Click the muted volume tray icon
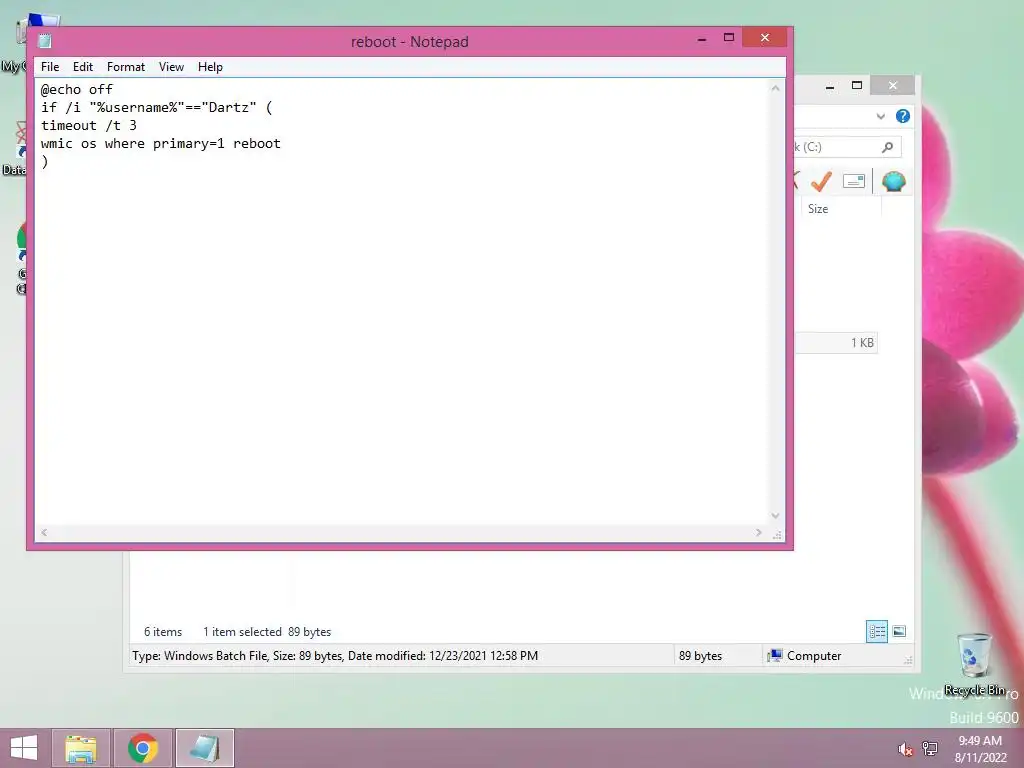Screen dimensions: 1024x768 click(904, 749)
